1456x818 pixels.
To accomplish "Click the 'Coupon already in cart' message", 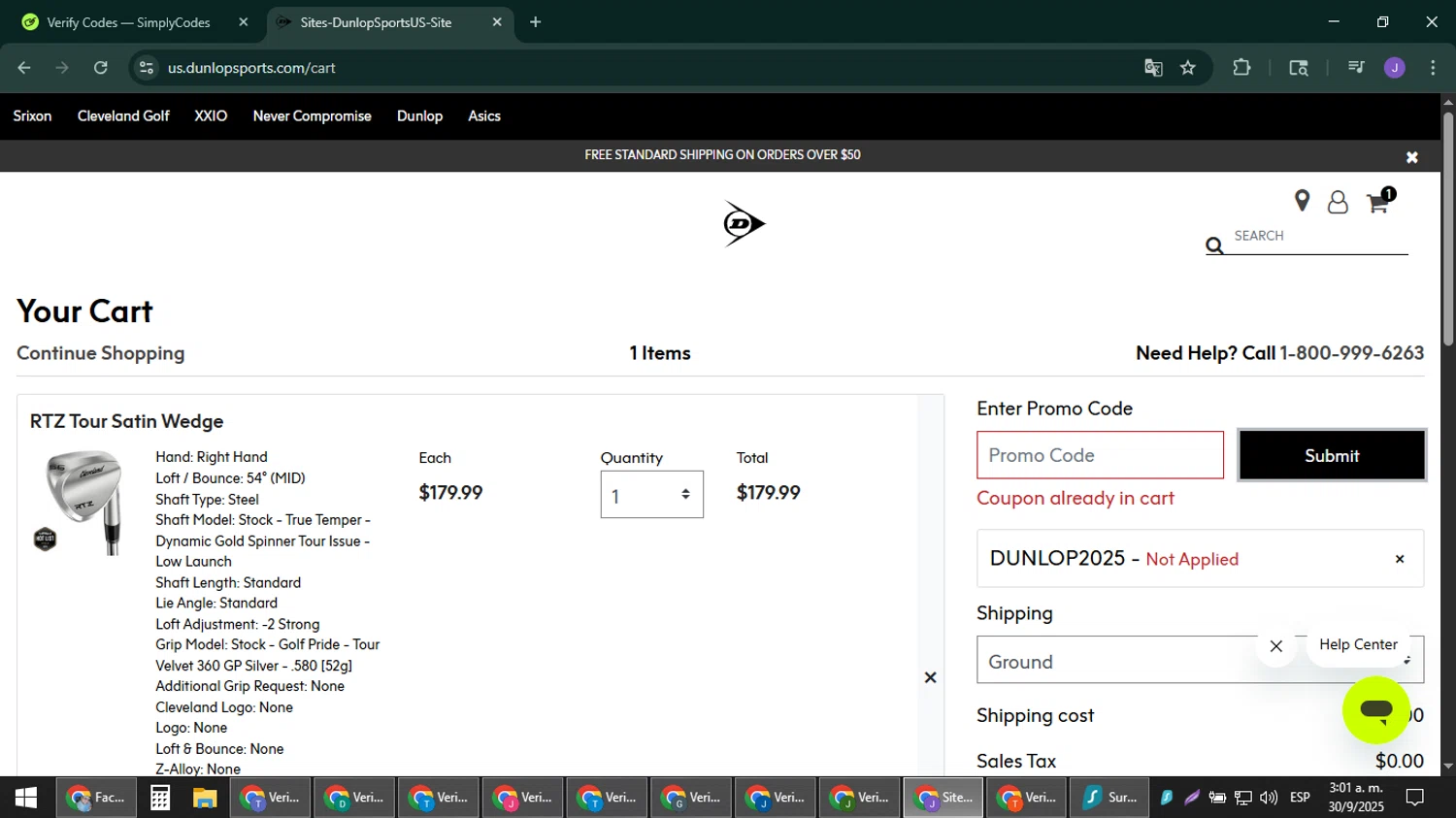I will pos(1075,498).
